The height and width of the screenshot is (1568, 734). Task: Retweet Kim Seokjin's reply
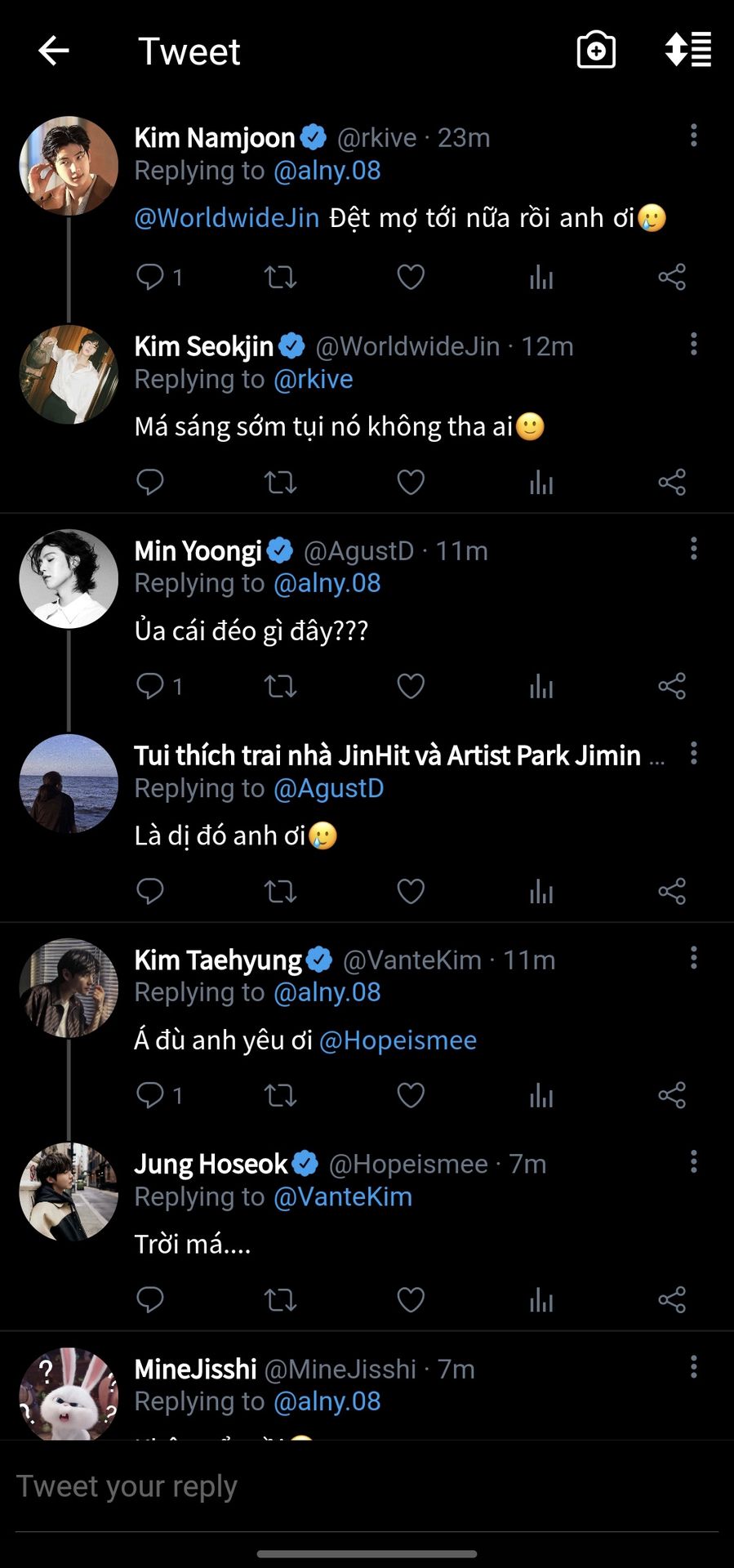[x=280, y=483]
